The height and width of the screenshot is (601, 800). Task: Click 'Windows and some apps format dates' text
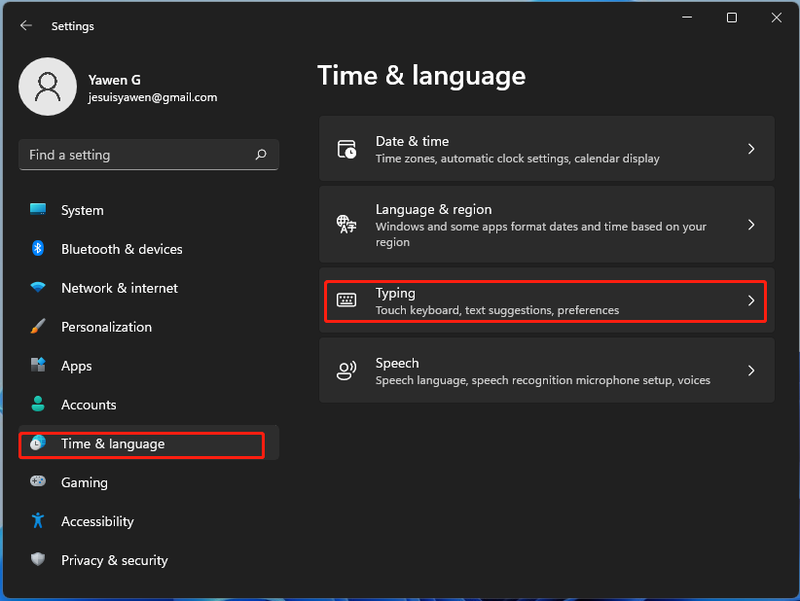tap(541, 234)
